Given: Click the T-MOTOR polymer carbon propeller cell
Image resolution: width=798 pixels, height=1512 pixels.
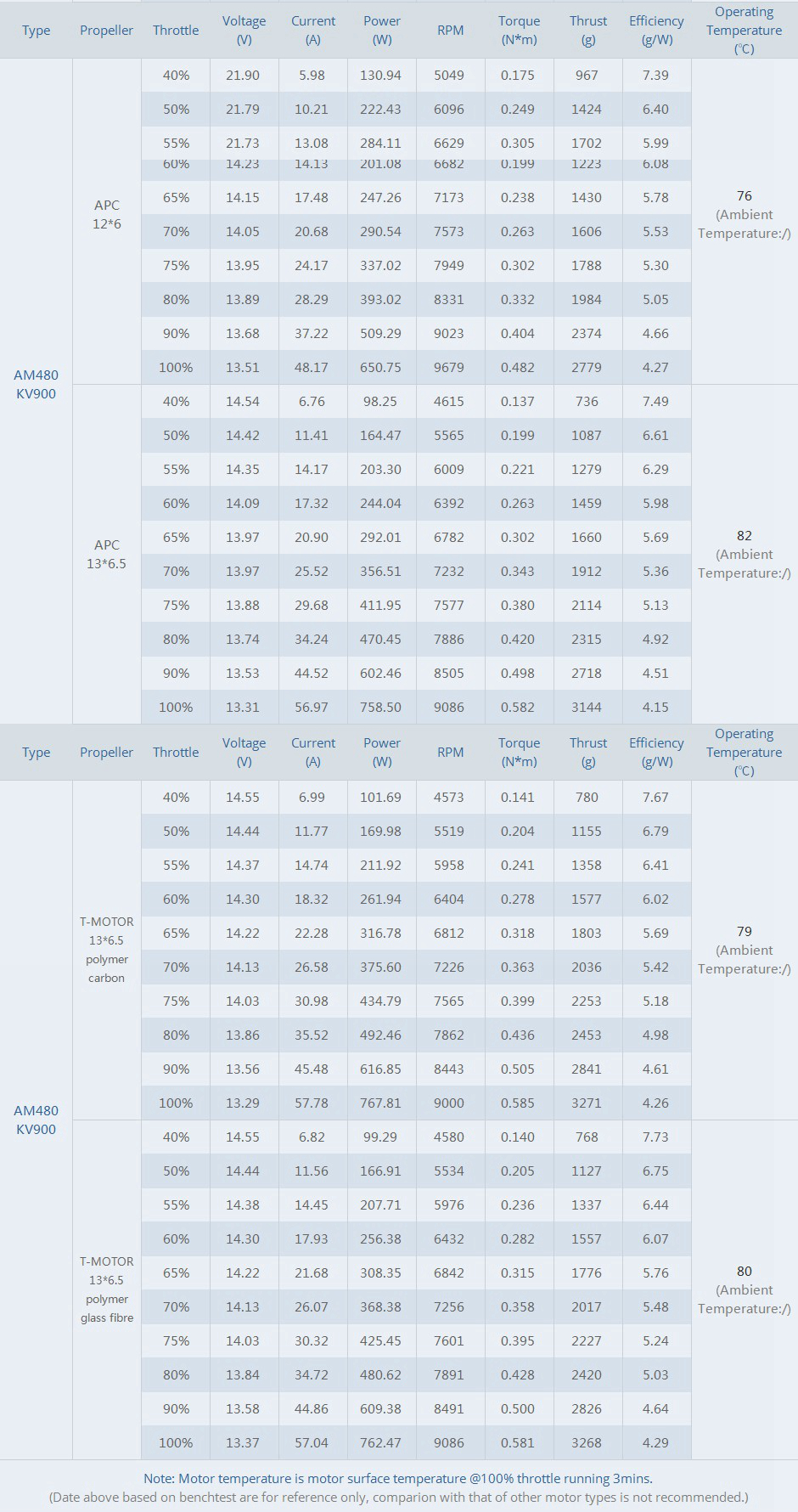Looking at the screenshot, I should point(107,950).
